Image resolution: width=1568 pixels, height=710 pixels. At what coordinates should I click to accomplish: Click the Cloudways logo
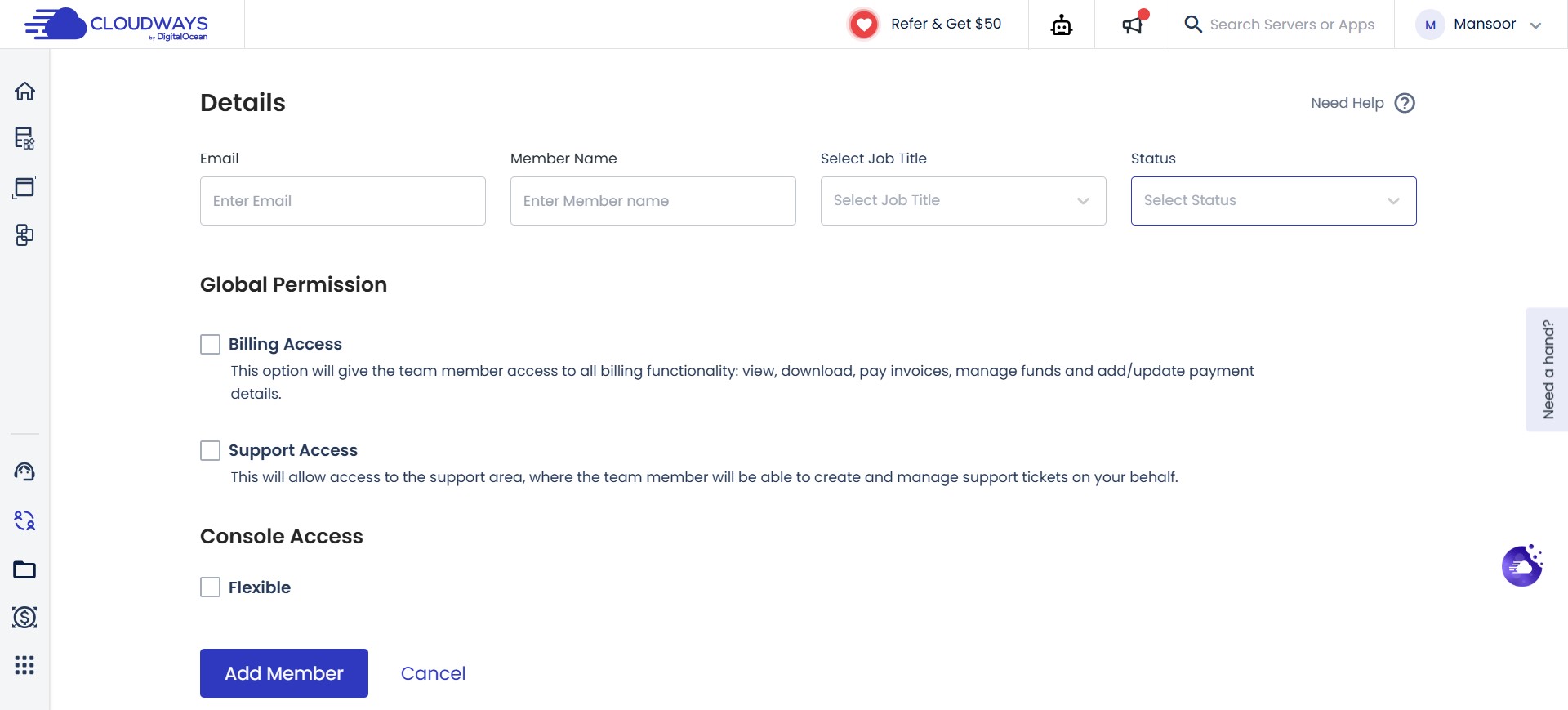116,25
